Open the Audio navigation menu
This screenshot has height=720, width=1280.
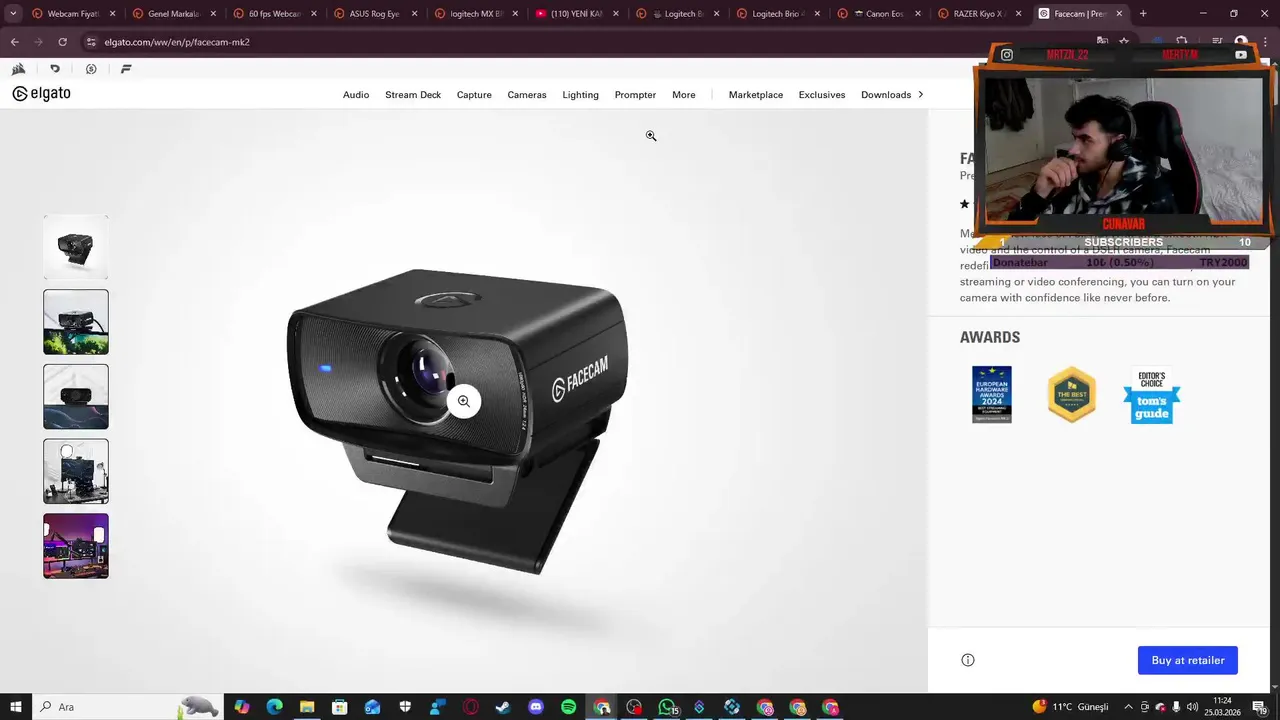point(356,95)
